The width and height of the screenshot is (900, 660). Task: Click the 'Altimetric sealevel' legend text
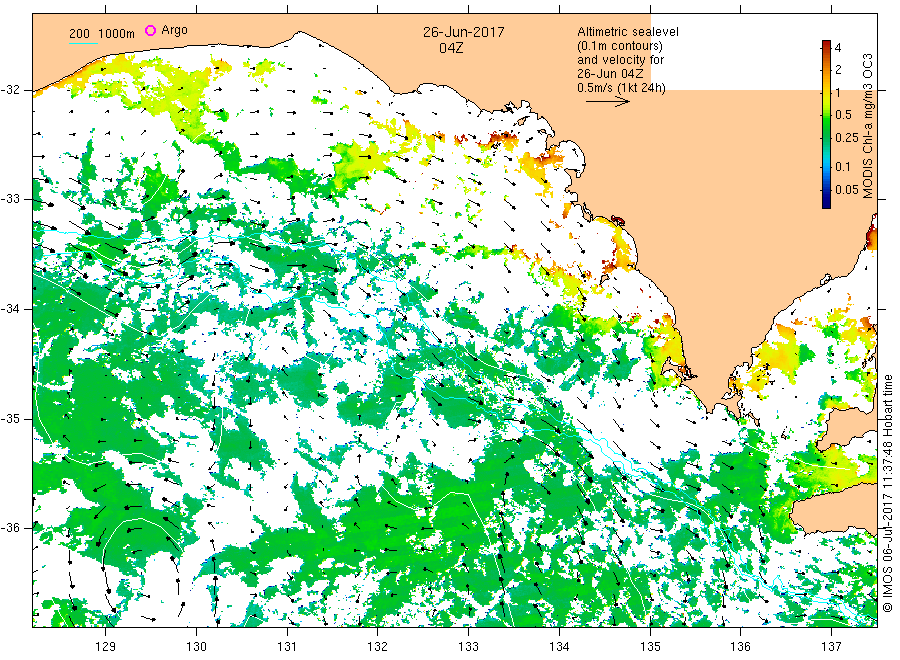point(628,32)
